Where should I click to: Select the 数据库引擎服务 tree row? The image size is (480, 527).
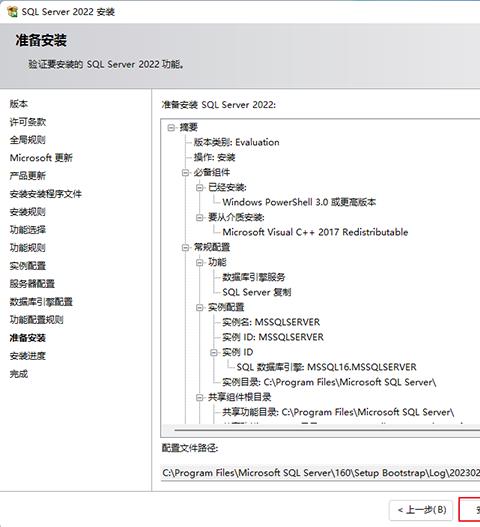point(254,277)
